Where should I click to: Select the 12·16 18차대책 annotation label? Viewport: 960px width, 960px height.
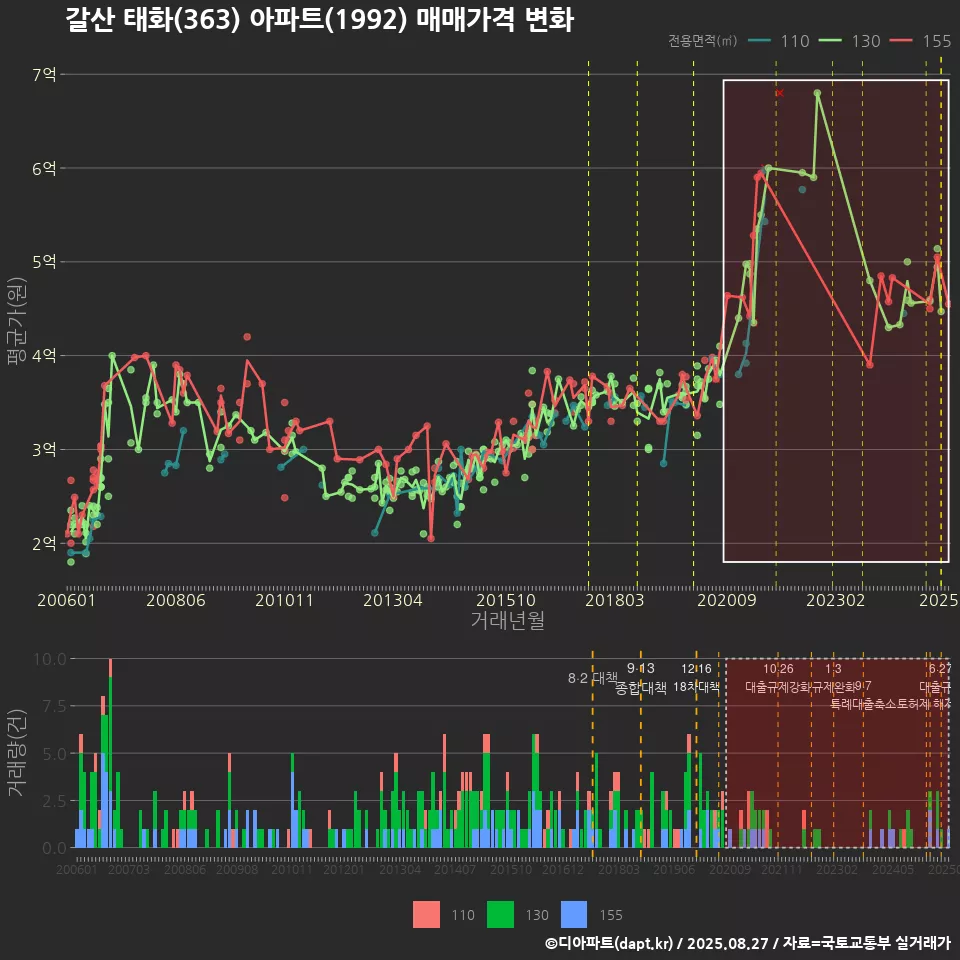click(696, 678)
